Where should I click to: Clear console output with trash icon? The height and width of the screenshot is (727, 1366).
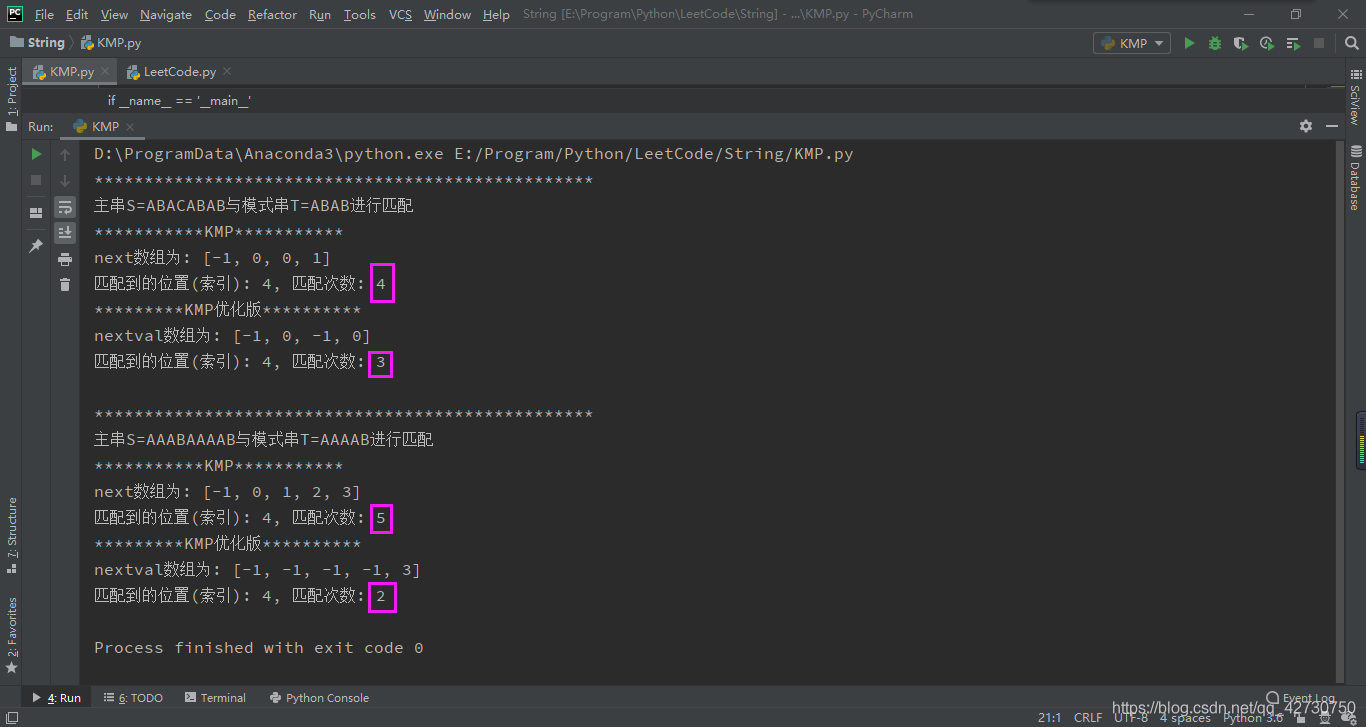point(65,285)
